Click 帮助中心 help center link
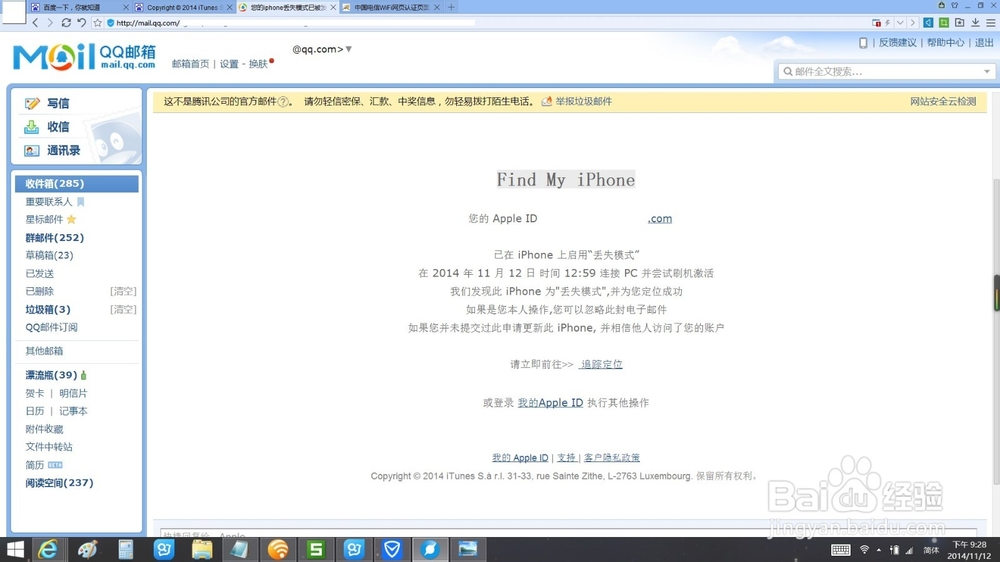The width and height of the screenshot is (1000, 562). pyautogui.click(x=945, y=43)
